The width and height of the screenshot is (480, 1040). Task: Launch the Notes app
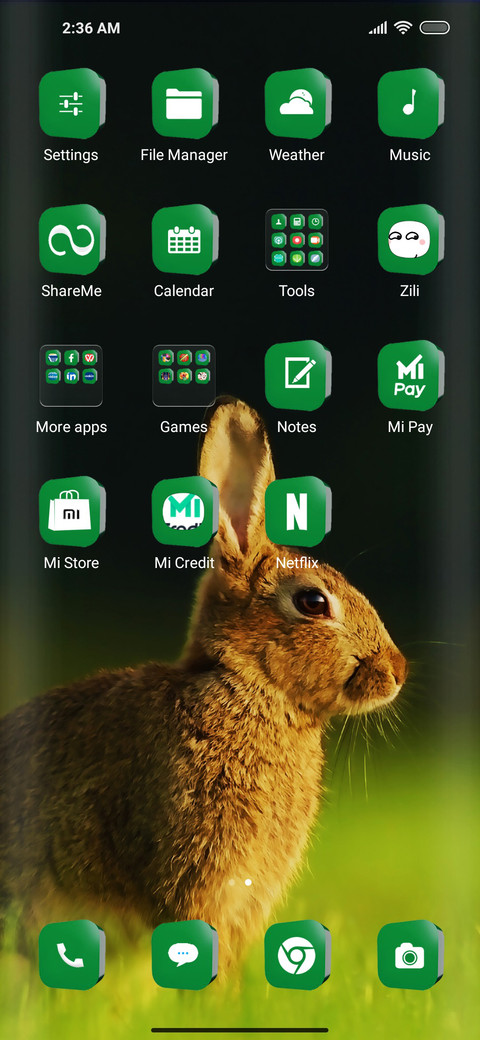point(297,375)
